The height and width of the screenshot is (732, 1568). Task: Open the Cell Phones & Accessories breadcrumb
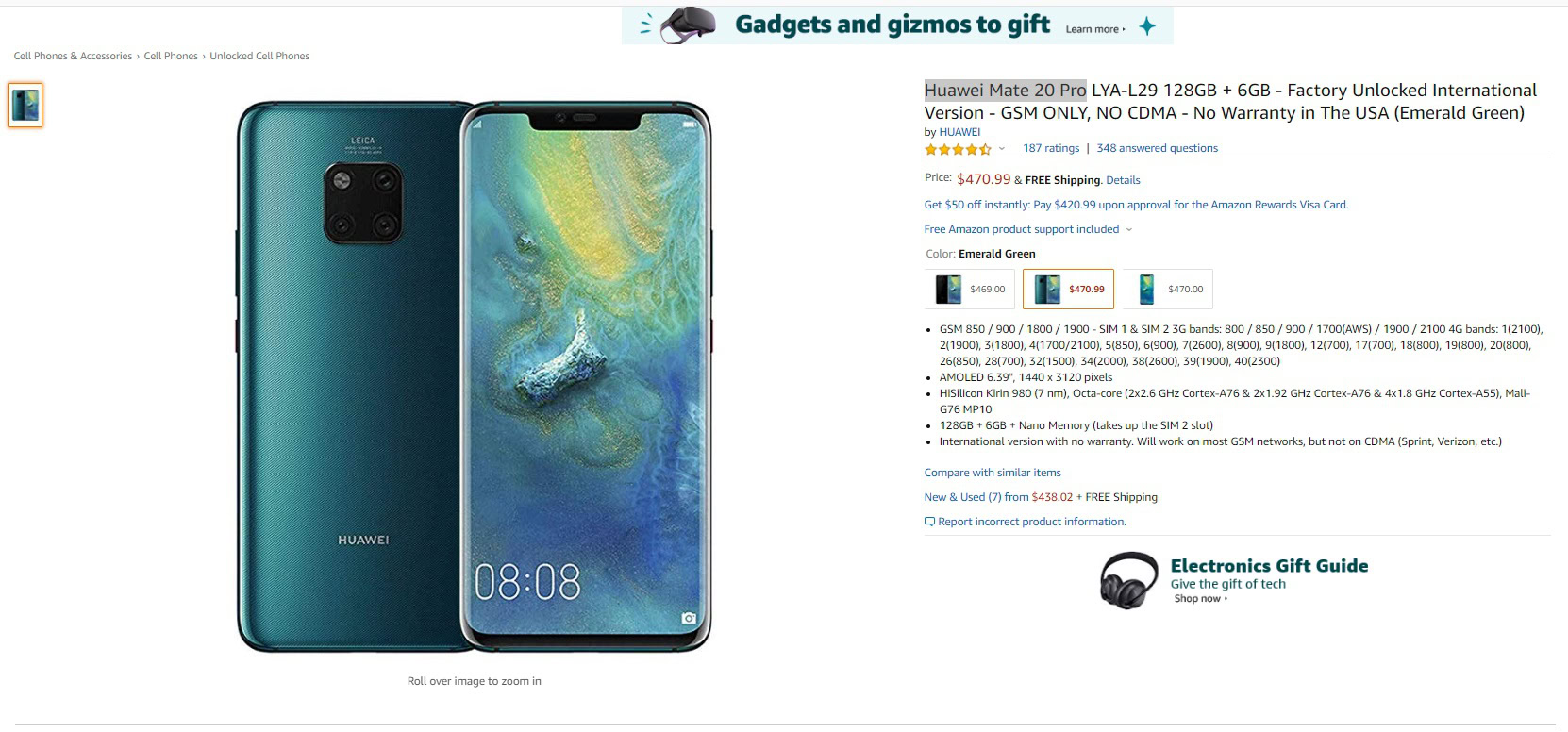73,57
